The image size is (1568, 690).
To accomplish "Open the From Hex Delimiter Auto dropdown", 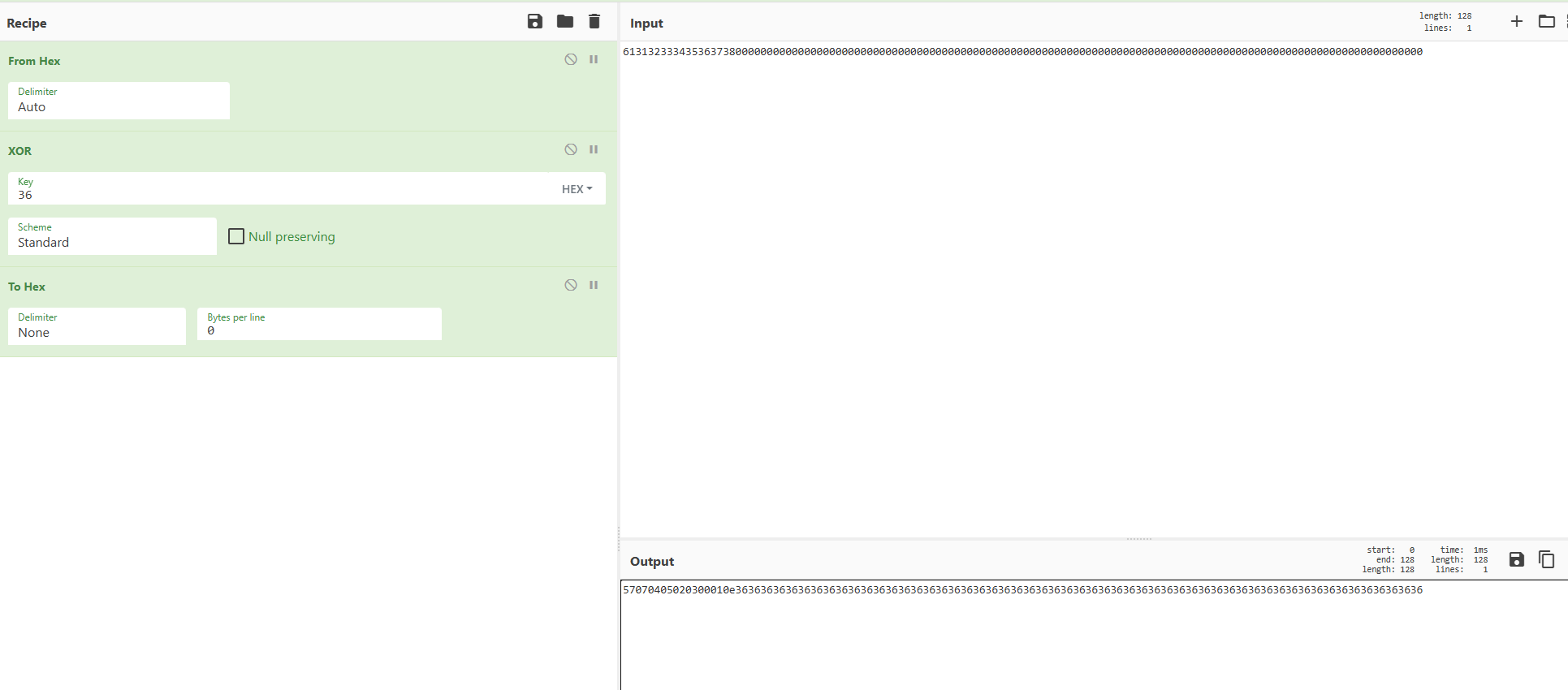I will pos(119,101).
